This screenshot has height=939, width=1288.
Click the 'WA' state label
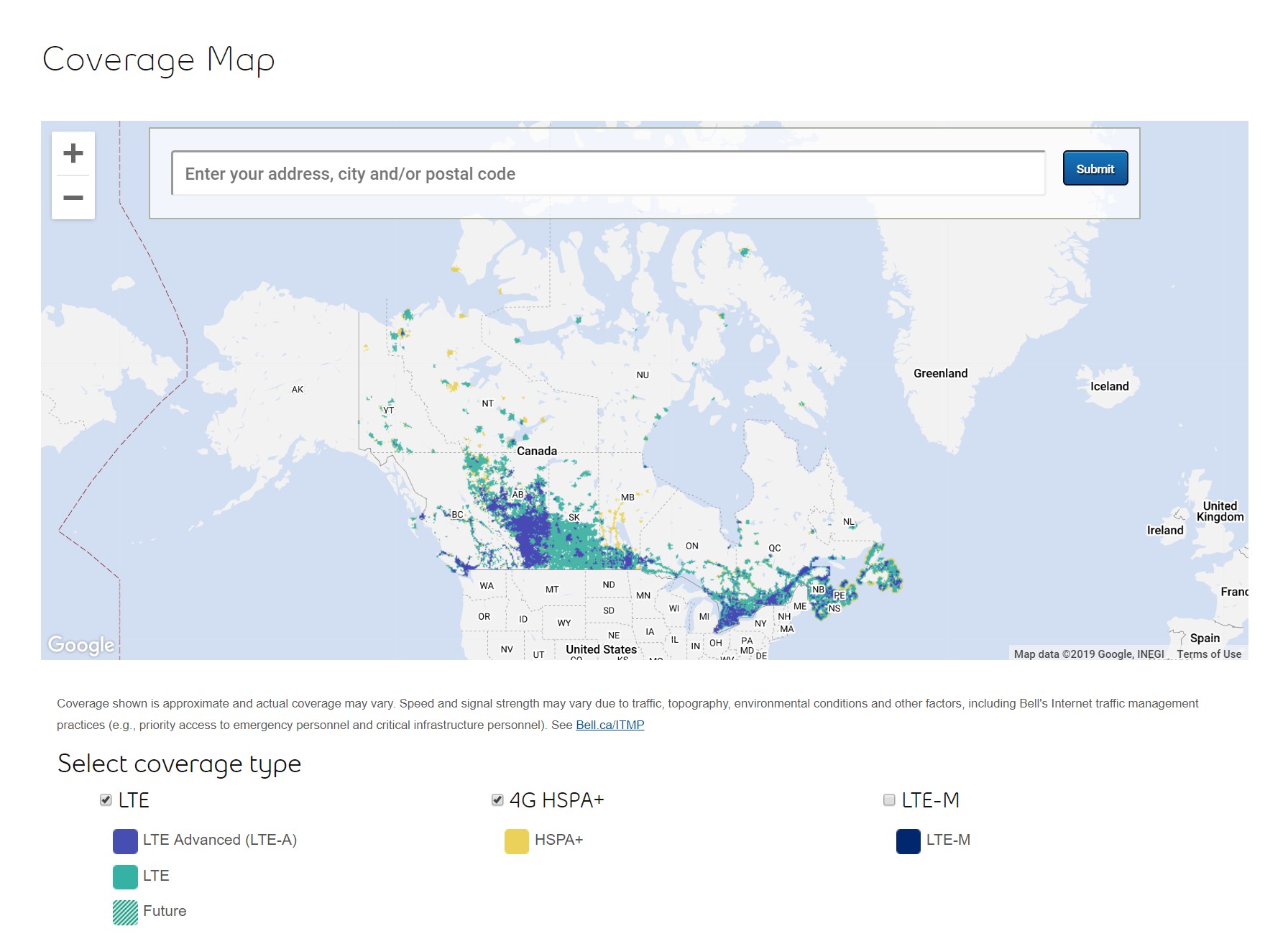point(487,585)
